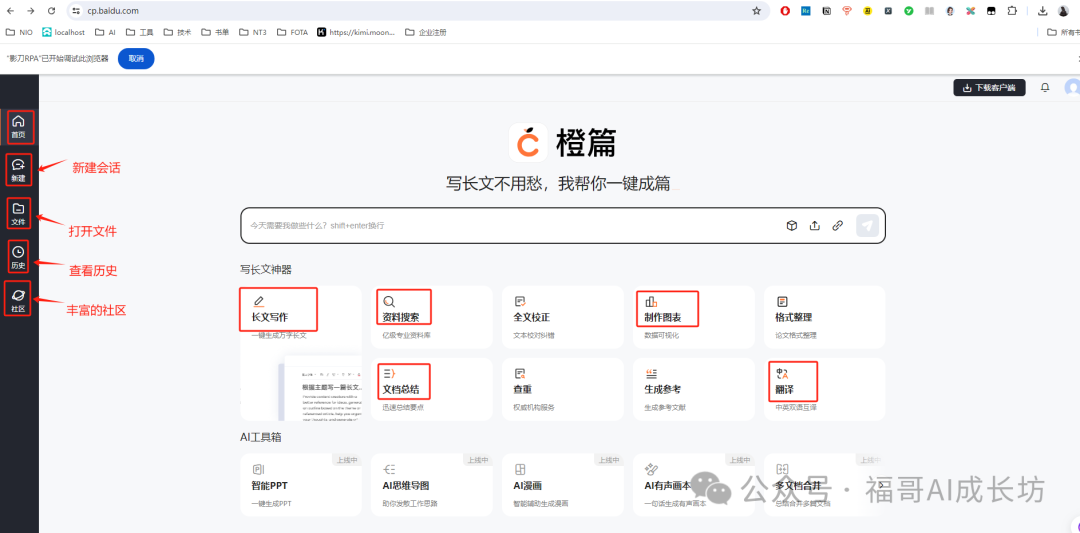Reload the page with refresh icon
The width and height of the screenshot is (1080, 533).
pos(51,11)
